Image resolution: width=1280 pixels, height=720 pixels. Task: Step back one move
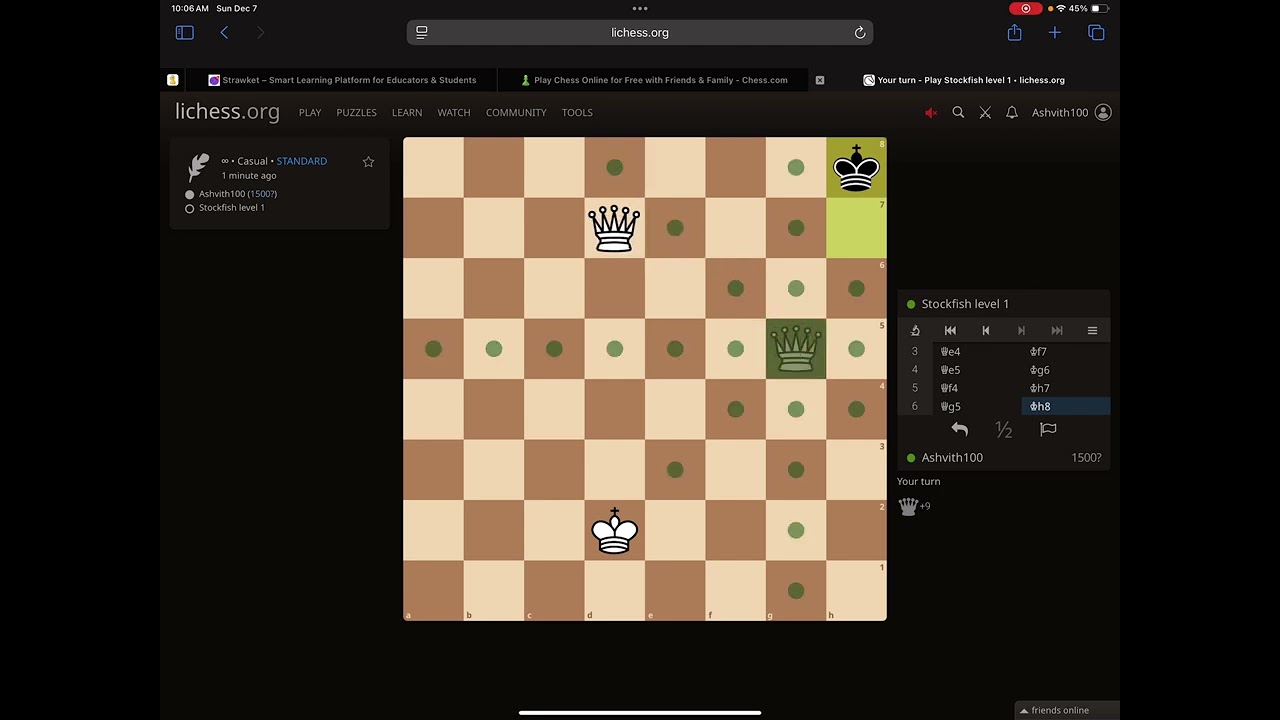(x=985, y=330)
